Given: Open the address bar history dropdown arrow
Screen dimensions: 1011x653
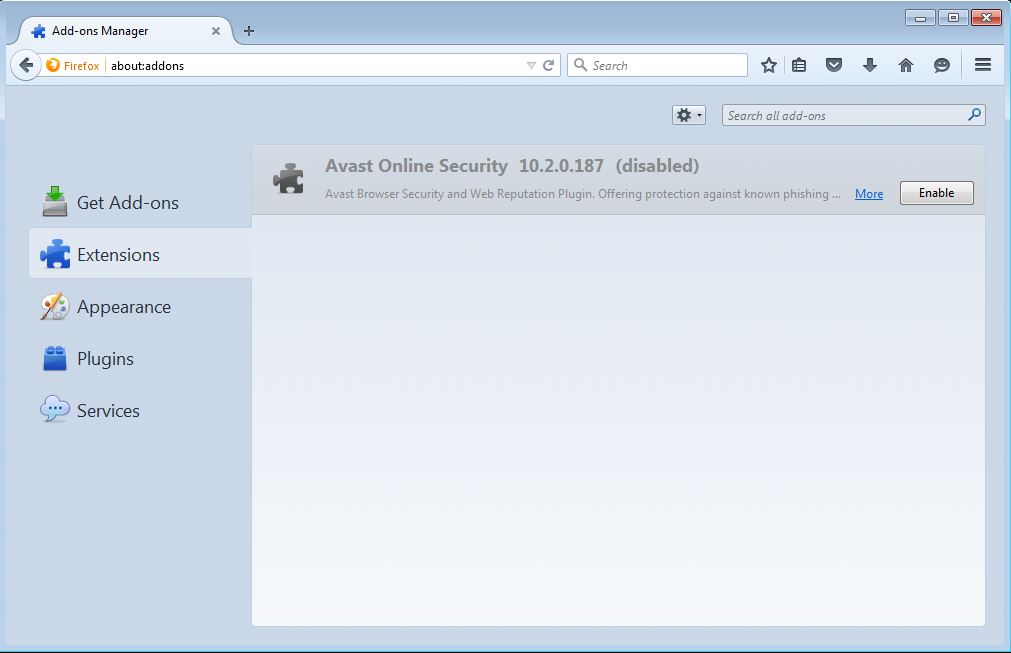Looking at the screenshot, I should point(531,66).
